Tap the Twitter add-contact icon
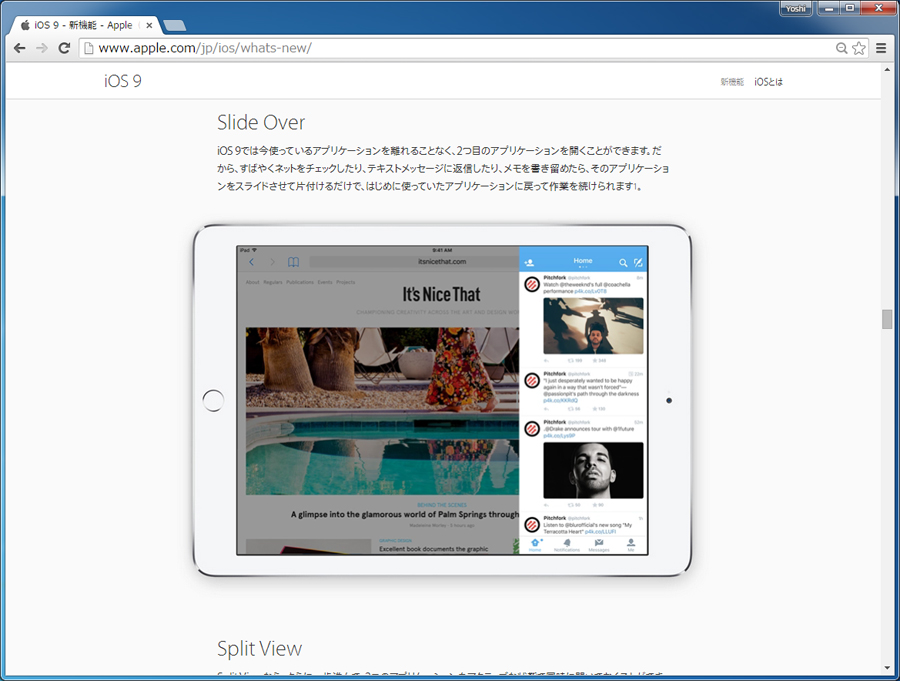900x681 pixels. [x=529, y=262]
